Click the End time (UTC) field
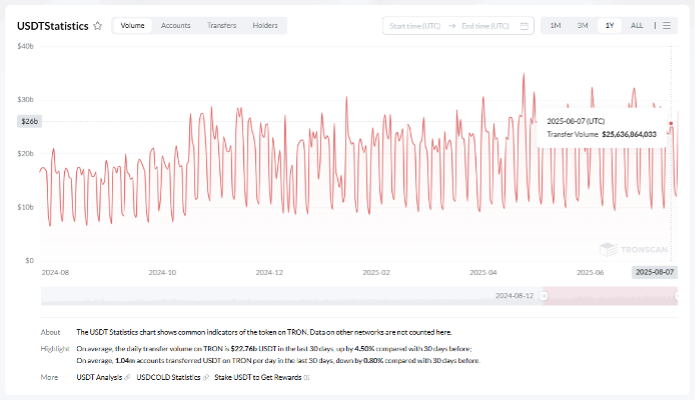The image size is (696, 400). 484,26
